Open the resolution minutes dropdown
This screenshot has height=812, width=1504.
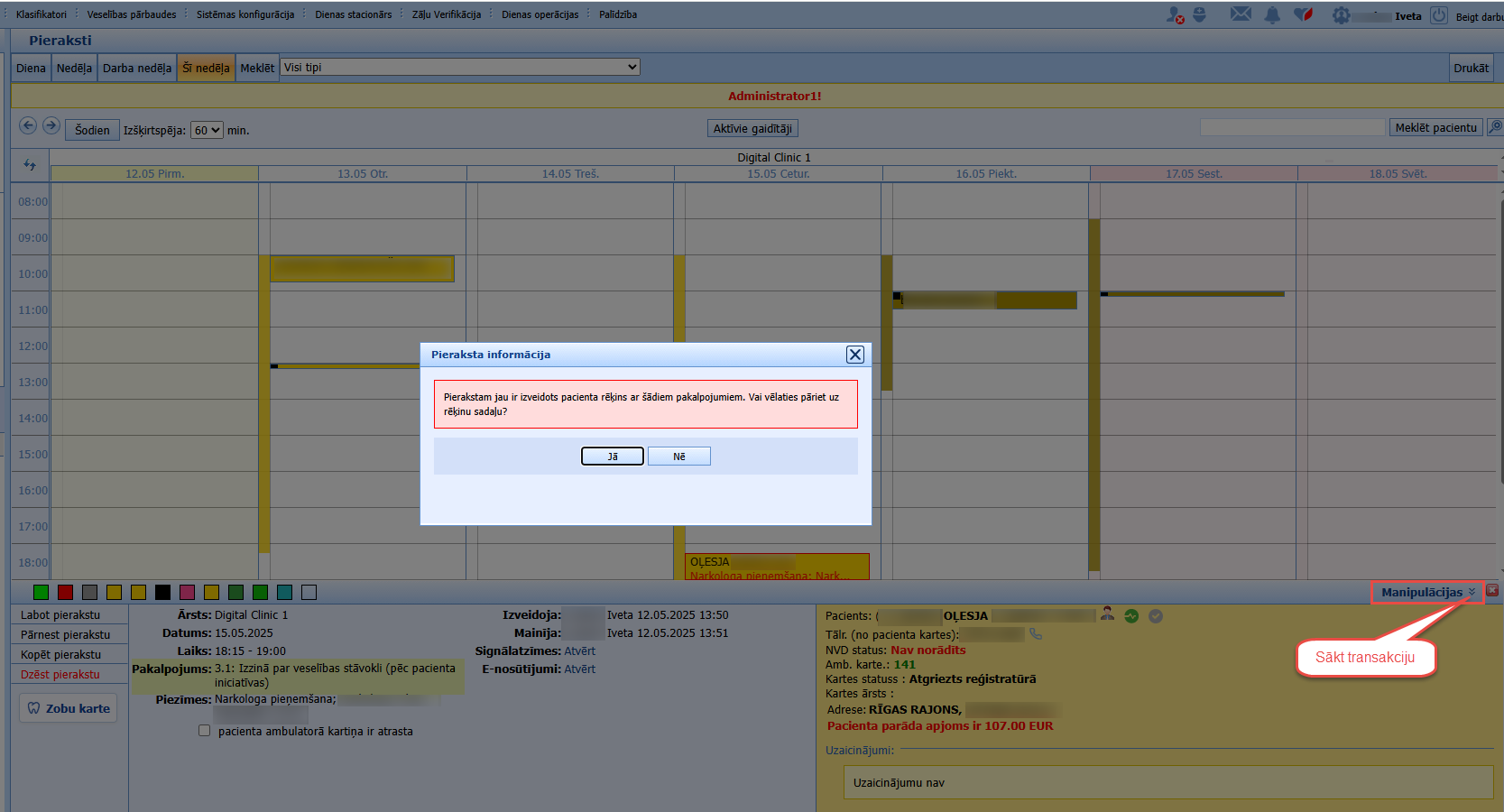(207, 130)
